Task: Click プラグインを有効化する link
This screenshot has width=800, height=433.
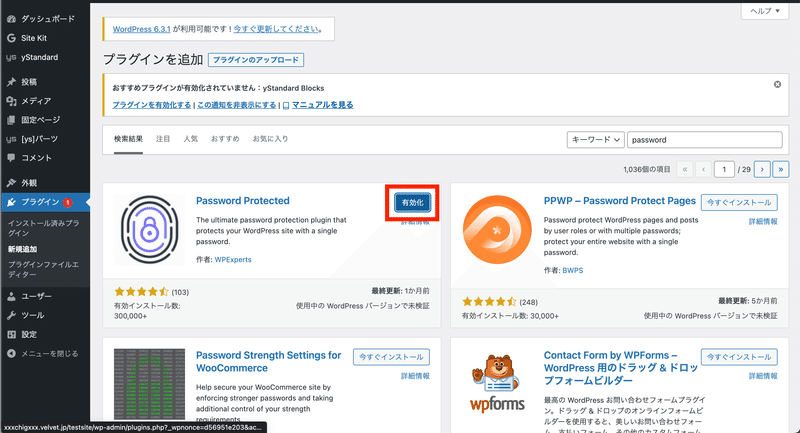Action: pyautogui.click(x=152, y=105)
